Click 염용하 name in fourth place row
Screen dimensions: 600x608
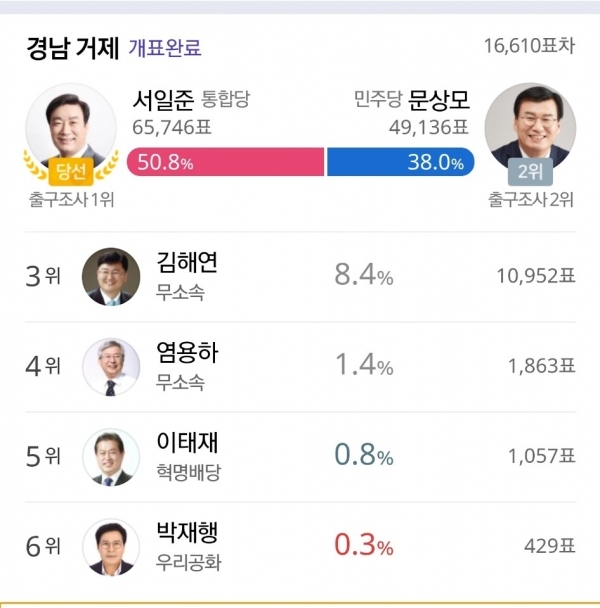coord(187,353)
